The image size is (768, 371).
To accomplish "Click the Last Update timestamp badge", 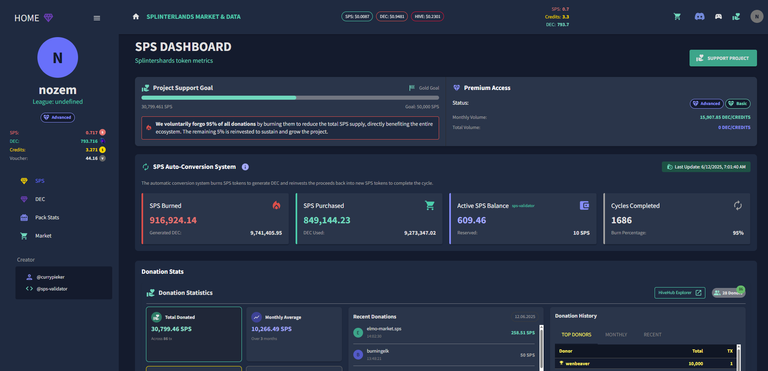I will coord(706,167).
